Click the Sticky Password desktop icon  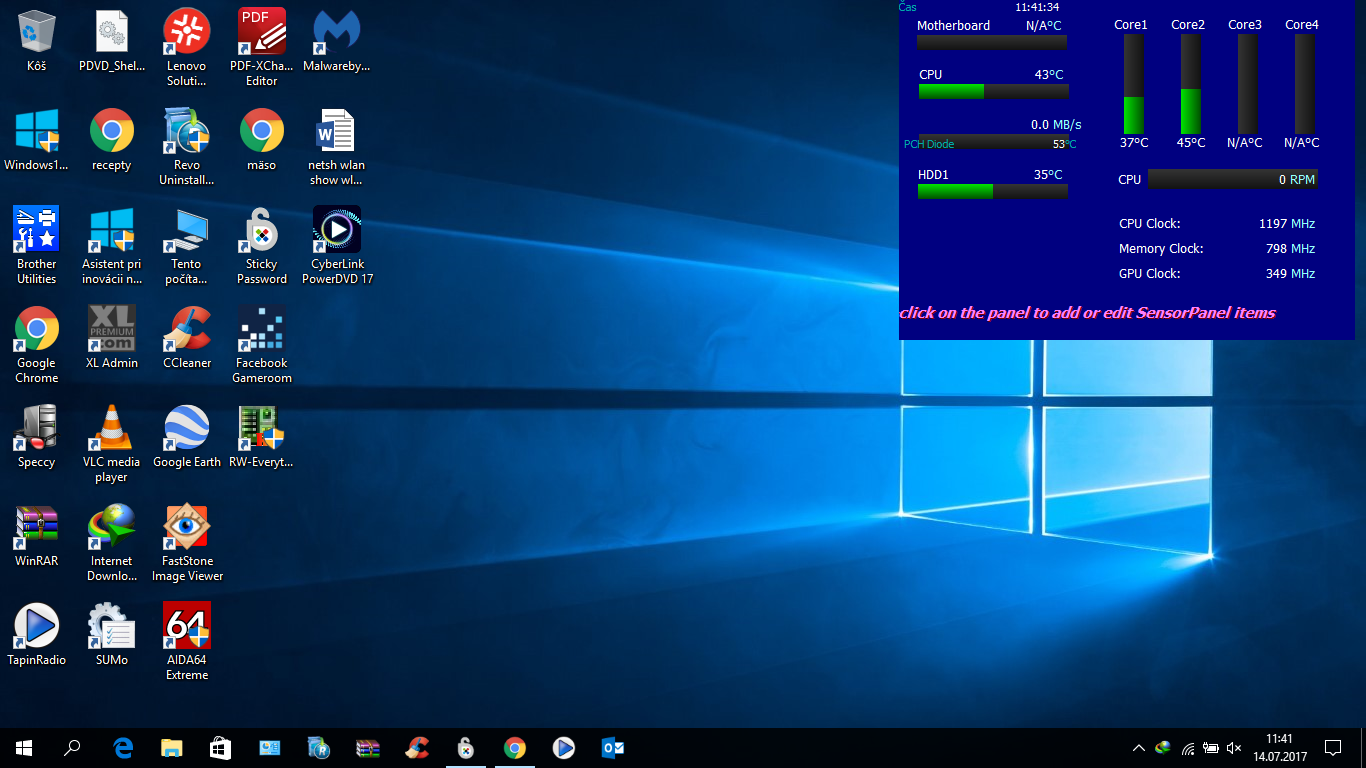click(x=261, y=231)
